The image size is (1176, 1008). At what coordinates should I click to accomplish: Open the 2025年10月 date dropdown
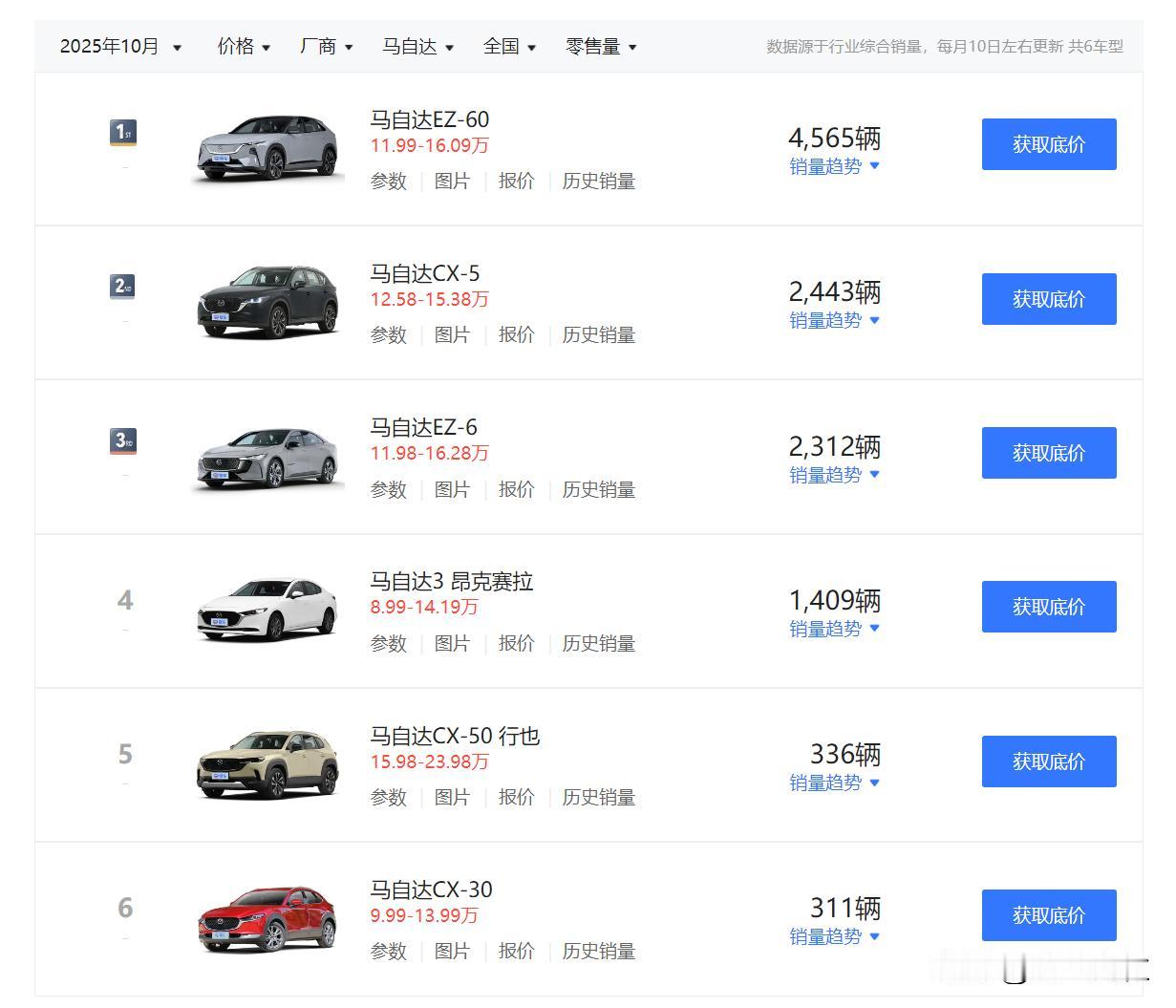(x=120, y=47)
